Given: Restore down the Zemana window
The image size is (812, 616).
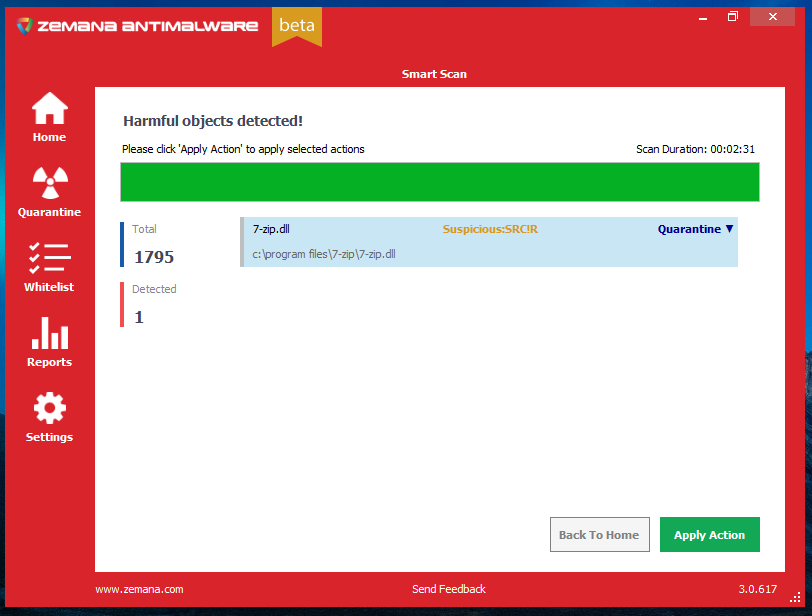Looking at the screenshot, I should click(x=732, y=17).
